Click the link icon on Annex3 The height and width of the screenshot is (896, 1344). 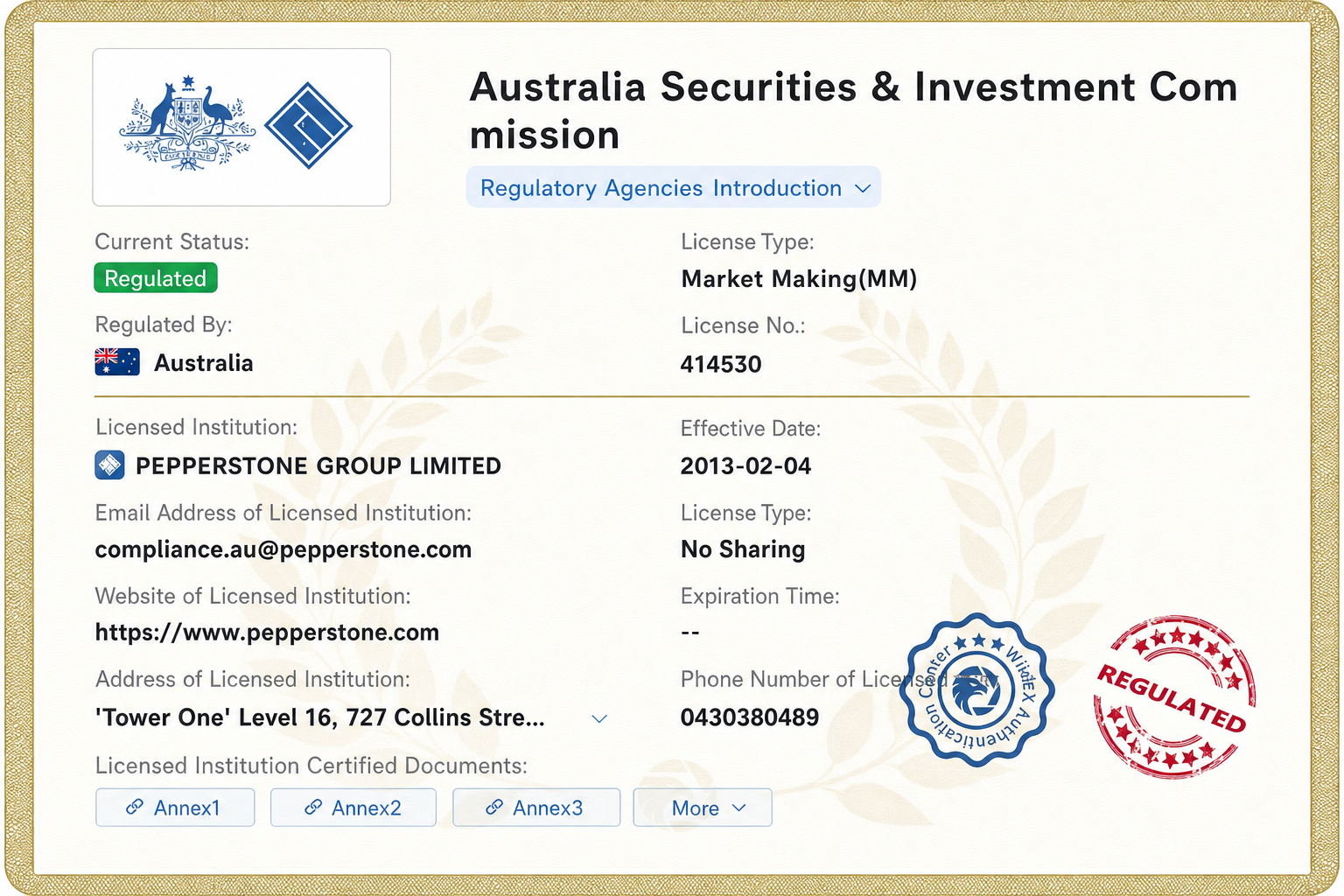[x=494, y=807]
